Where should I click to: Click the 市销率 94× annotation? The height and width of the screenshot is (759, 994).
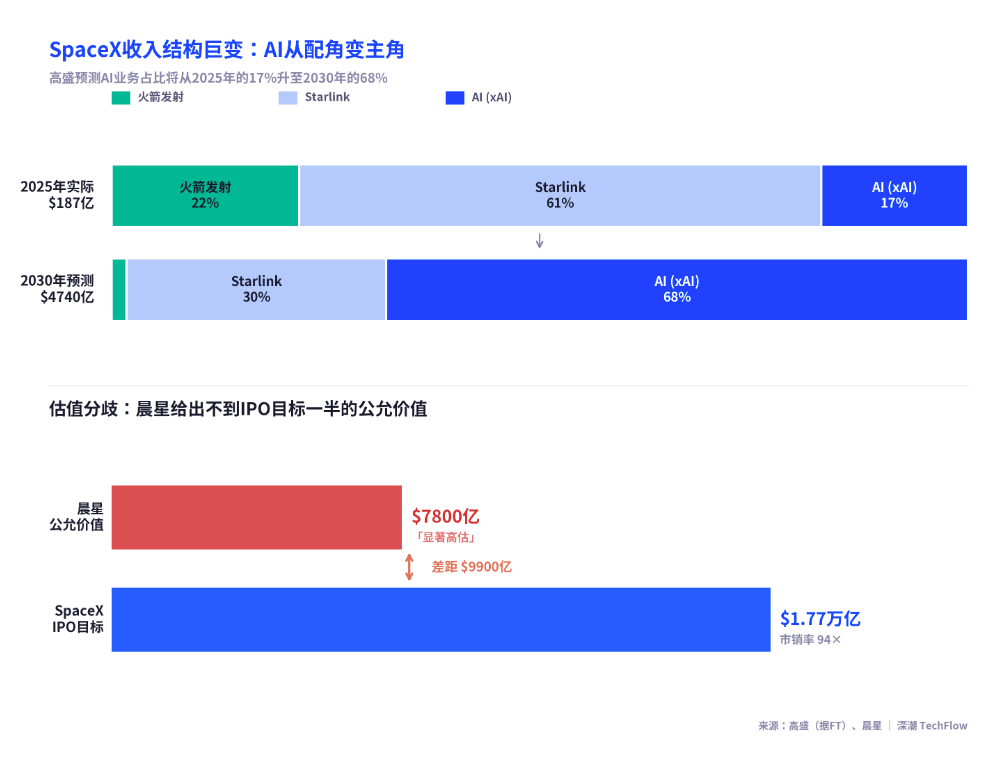coord(810,640)
